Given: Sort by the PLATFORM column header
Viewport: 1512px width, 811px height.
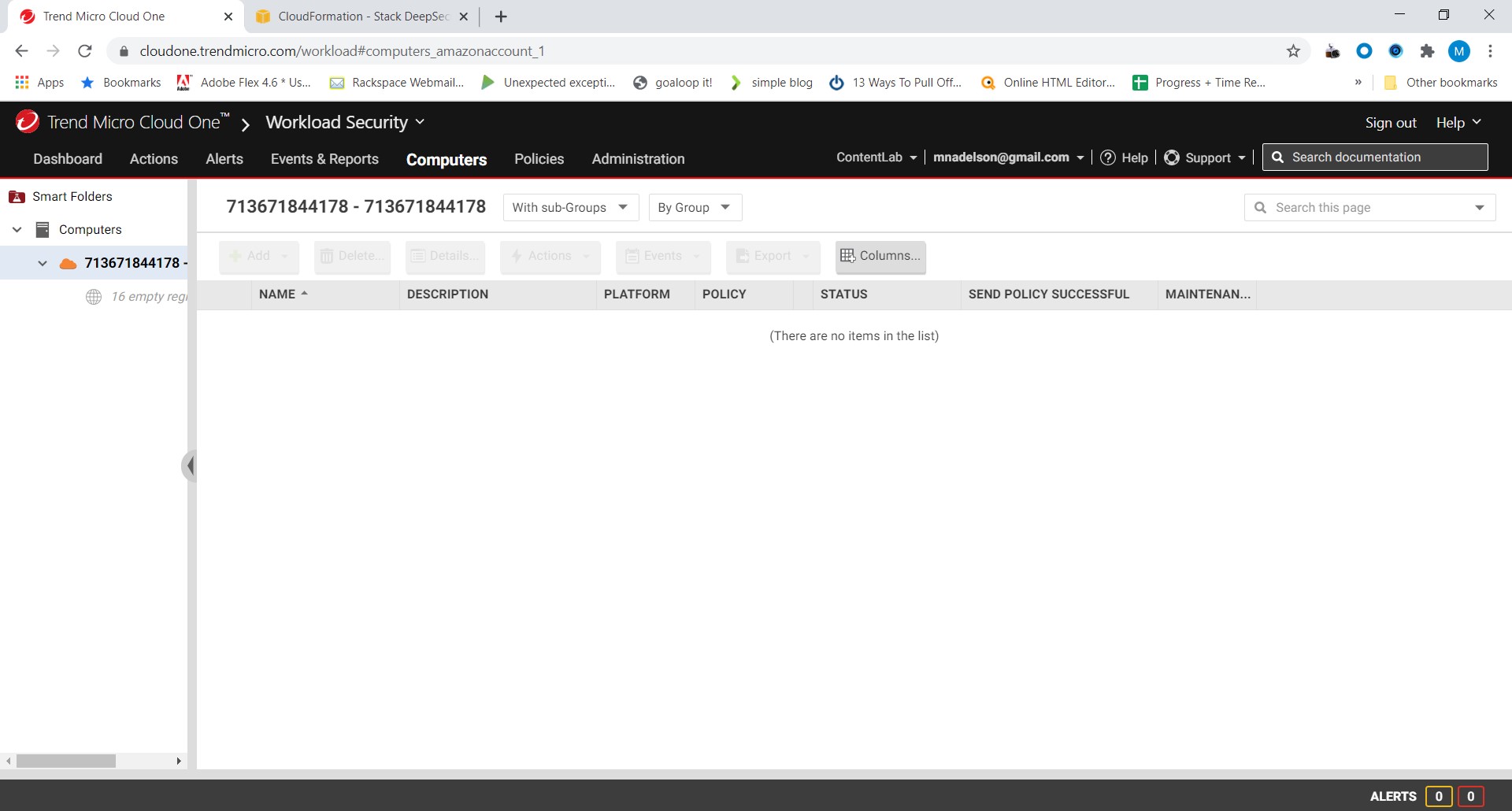Looking at the screenshot, I should click(x=645, y=294).
